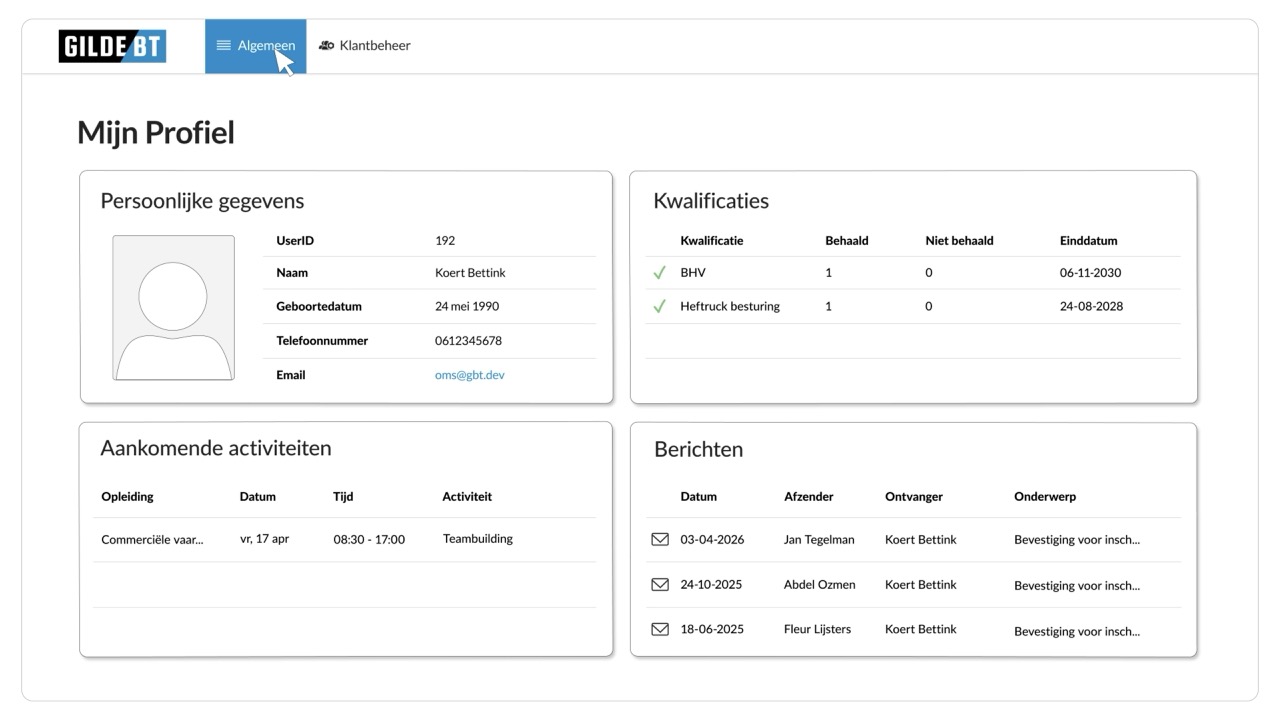This screenshot has width=1280, height=720.
Task: Open the envelope icon for message dated 03-04-2026
Action: (660, 539)
